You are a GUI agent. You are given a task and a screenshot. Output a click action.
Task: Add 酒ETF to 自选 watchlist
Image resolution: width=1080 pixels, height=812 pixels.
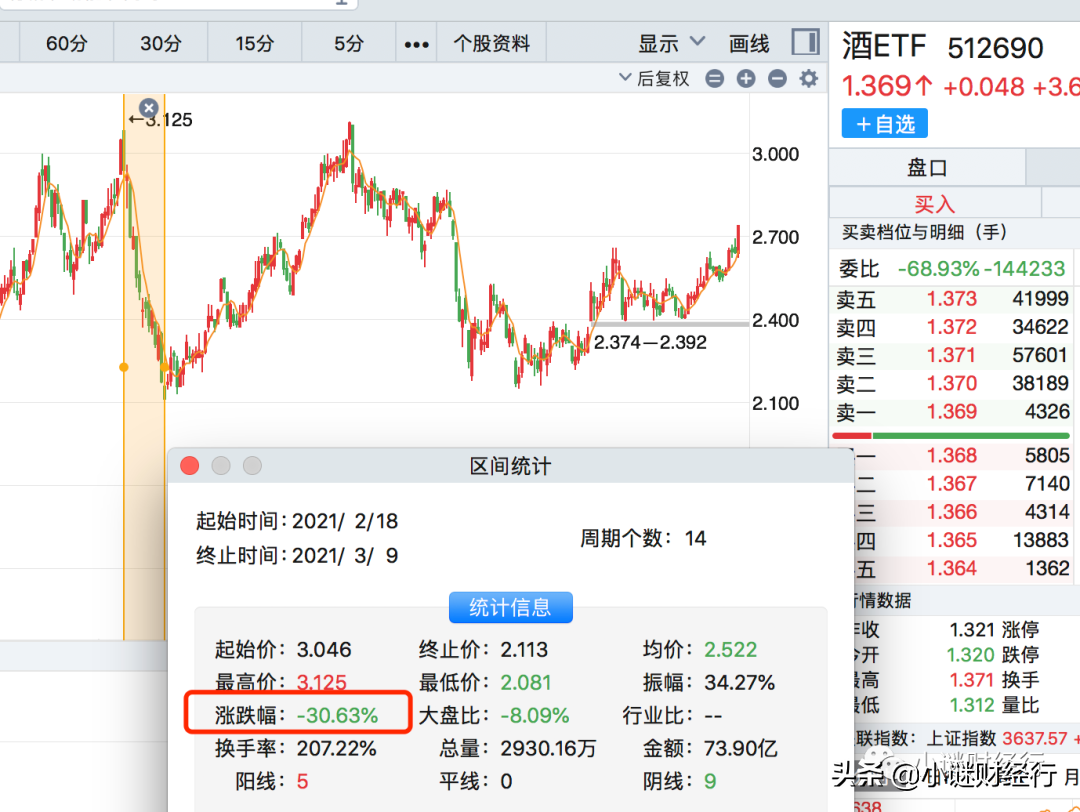(x=884, y=124)
